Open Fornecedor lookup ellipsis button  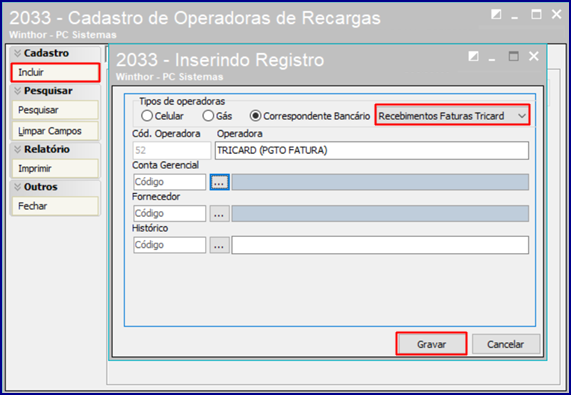[x=219, y=214]
